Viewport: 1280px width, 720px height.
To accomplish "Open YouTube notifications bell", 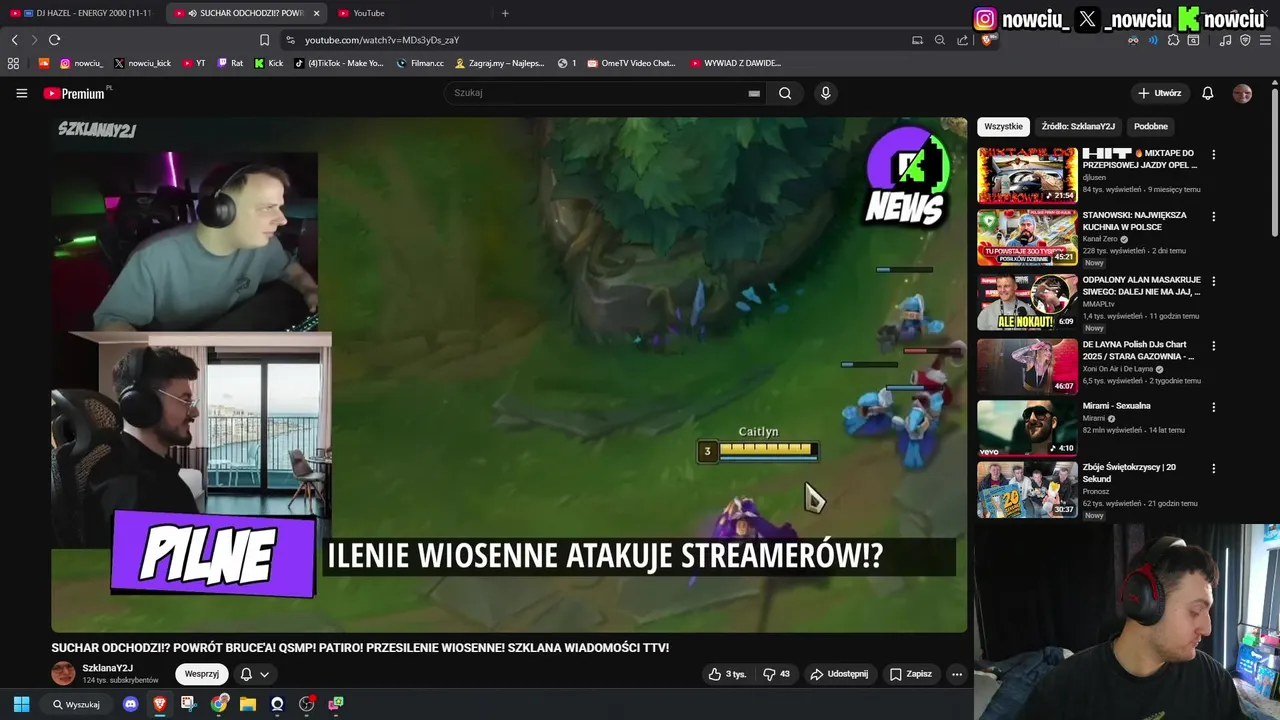I will tap(1207, 93).
